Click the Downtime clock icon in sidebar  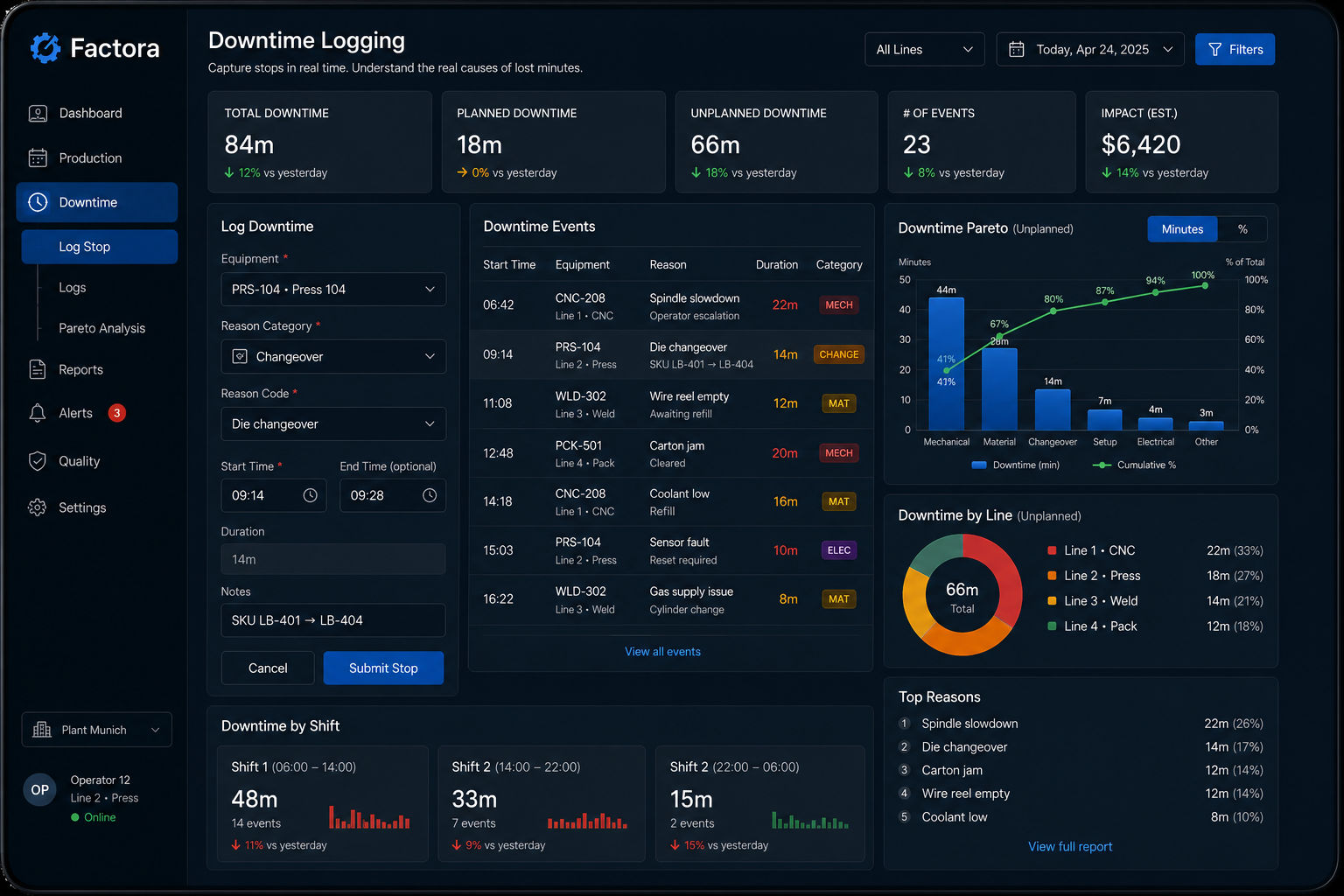(38, 202)
